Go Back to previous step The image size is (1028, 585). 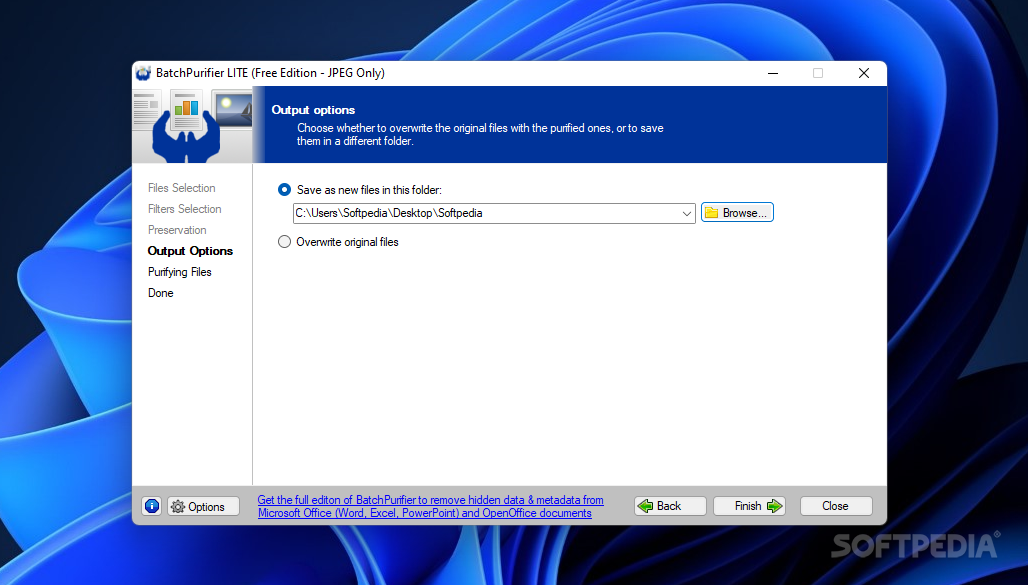pos(670,506)
